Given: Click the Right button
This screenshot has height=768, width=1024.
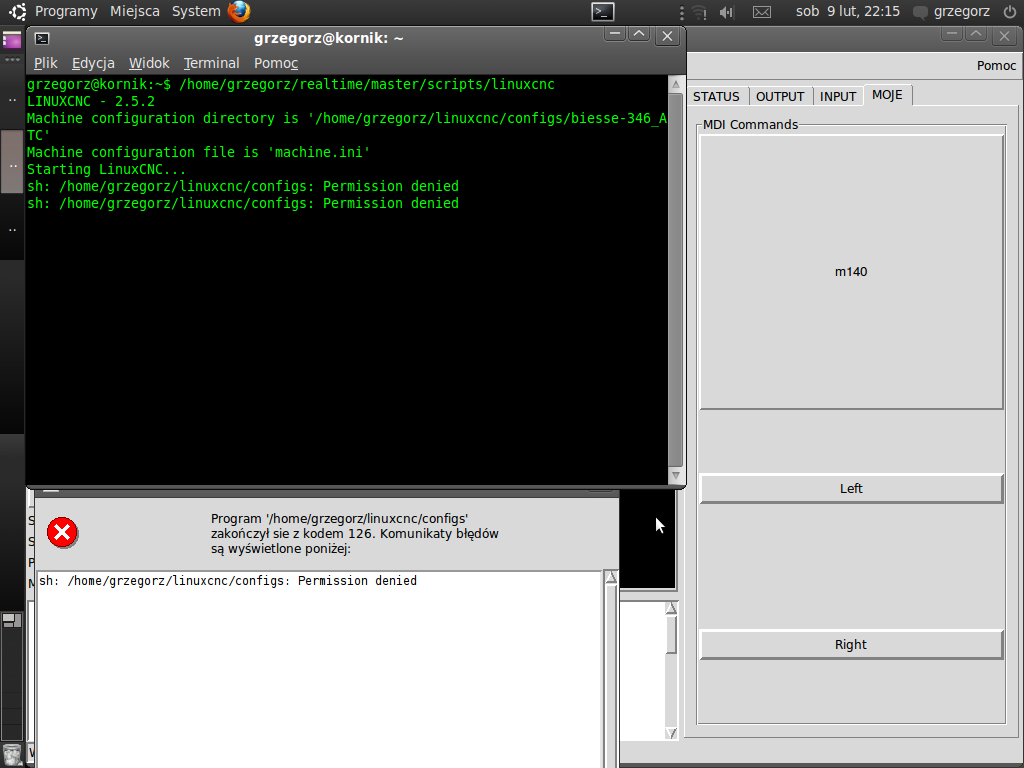Looking at the screenshot, I should coord(851,645).
